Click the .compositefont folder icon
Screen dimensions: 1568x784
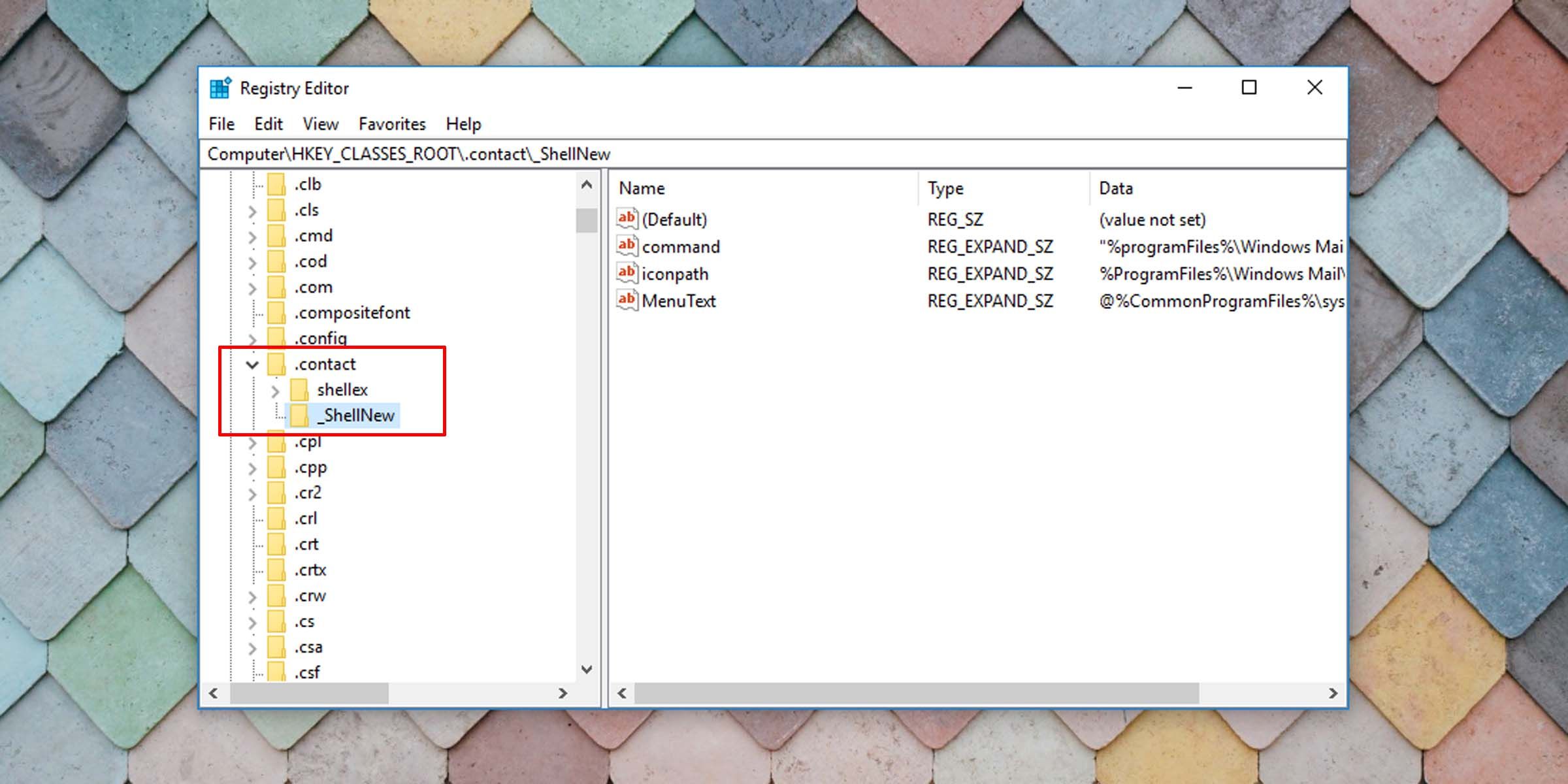[277, 313]
